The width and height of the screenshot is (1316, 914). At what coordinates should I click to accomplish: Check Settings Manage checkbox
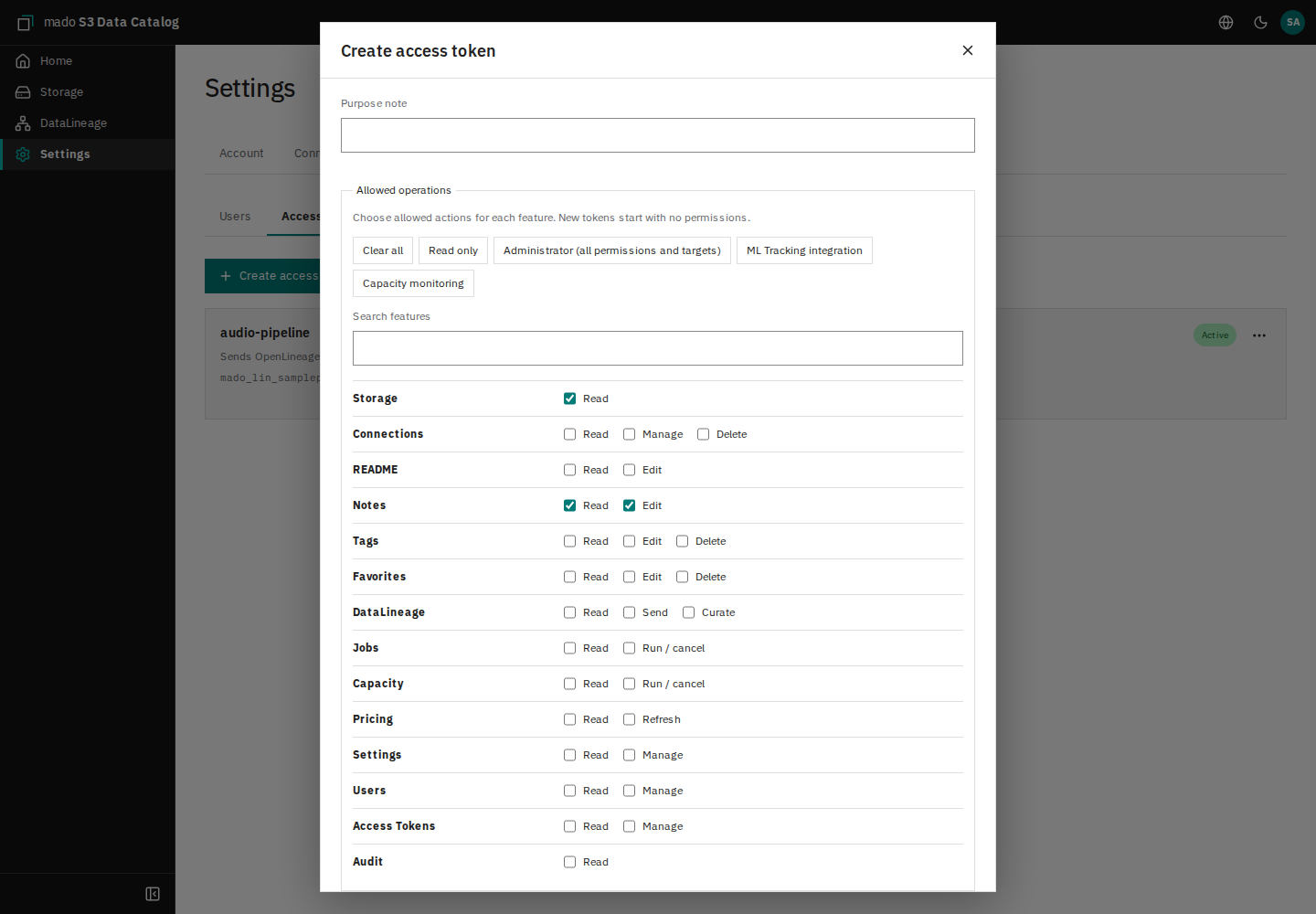click(x=629, y=755)
